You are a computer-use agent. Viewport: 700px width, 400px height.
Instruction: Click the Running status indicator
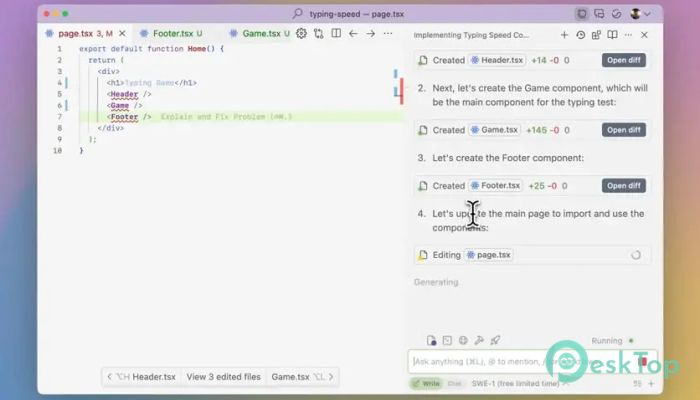pyautogui.click(x=612, y=341)
